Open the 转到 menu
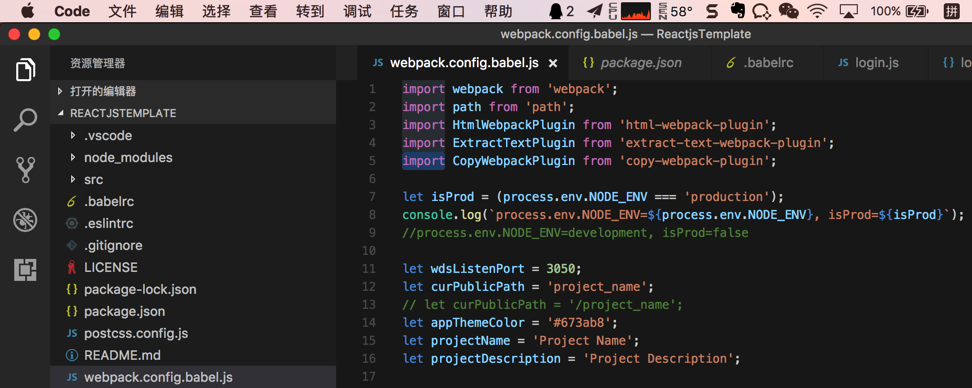972x388 pixels. click(x=311, y=11)
